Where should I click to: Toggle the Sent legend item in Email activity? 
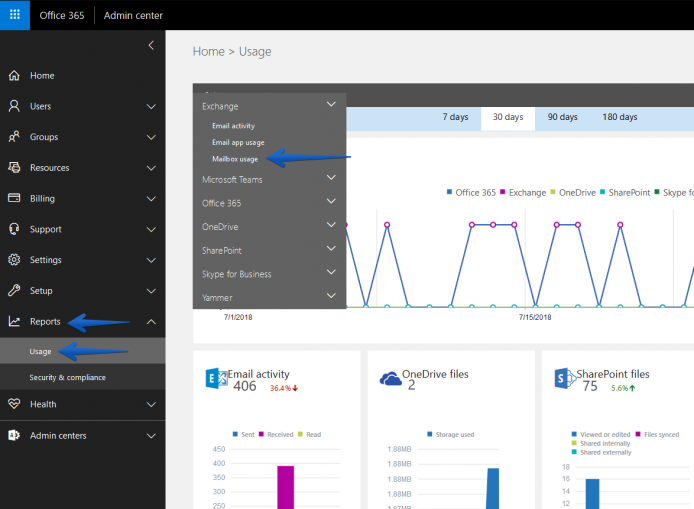point(243,435)
